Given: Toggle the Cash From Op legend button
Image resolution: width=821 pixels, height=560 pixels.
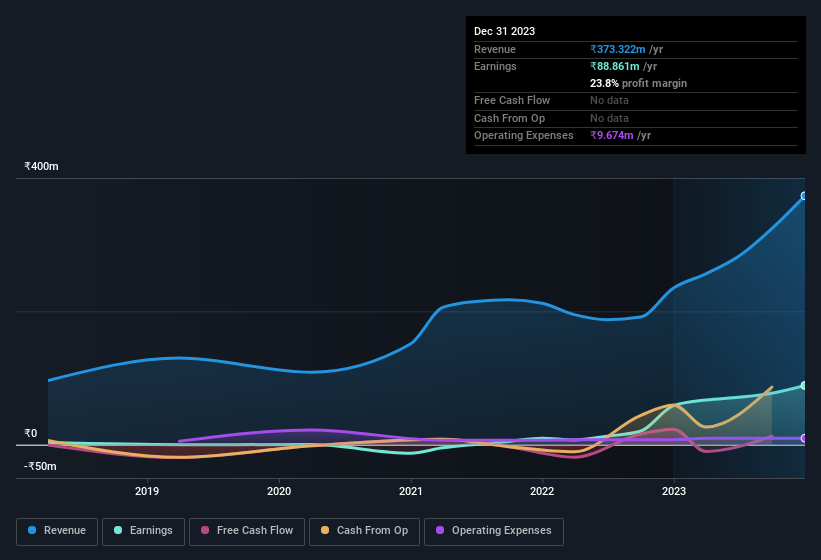Looking at the screenshot, I should (364, 531).
